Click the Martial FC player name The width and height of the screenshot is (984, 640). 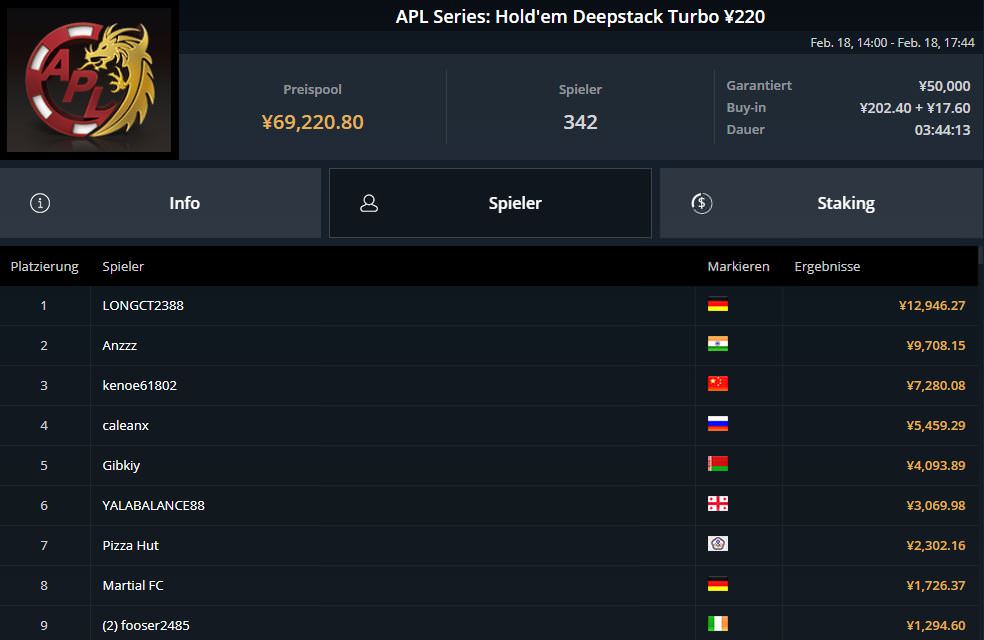[x=133, y=586]
